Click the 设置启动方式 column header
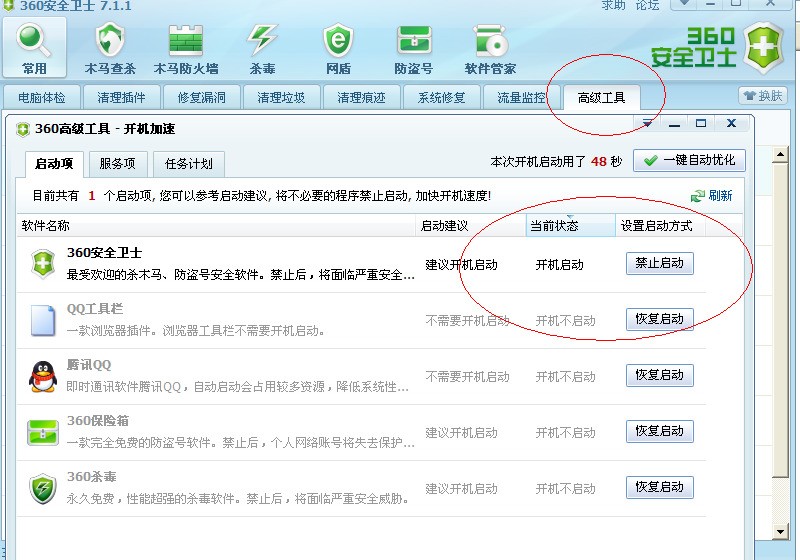Viewport: 800px width, 560px height. pos(660,225)
